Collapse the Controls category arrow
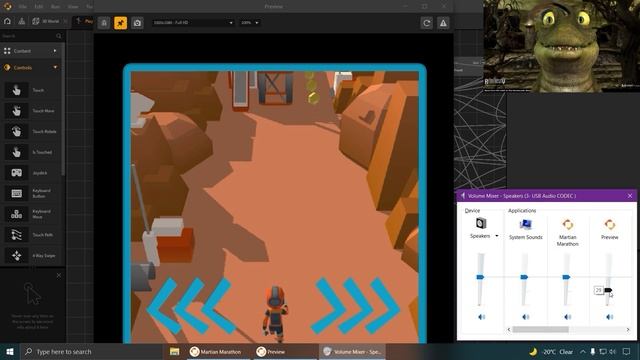 pos(55,67)
